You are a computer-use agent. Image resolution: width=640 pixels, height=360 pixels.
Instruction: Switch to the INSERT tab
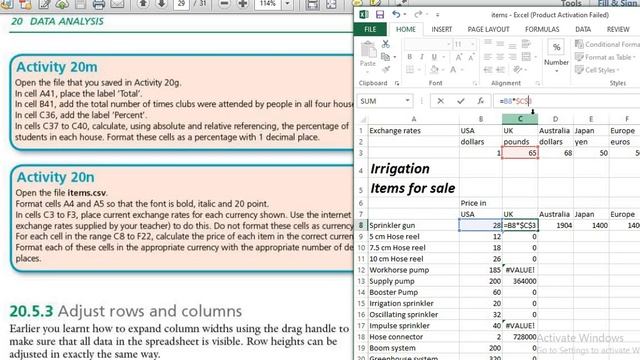coord(442,29)
